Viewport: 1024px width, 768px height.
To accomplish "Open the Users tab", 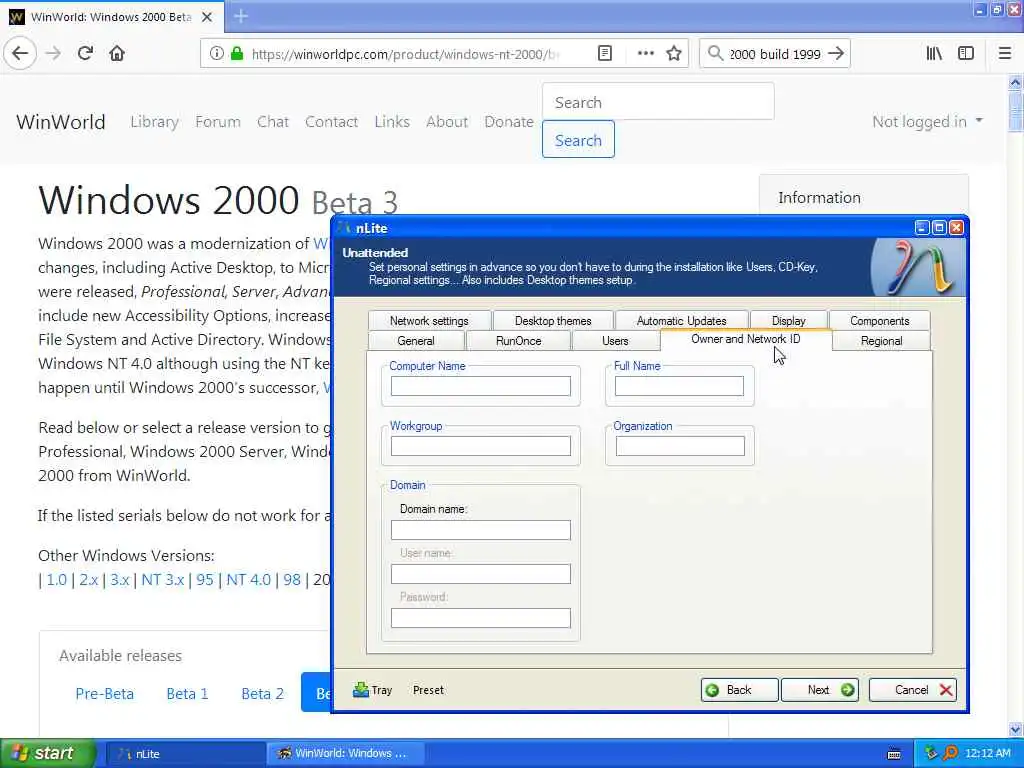I will (615, 341).
